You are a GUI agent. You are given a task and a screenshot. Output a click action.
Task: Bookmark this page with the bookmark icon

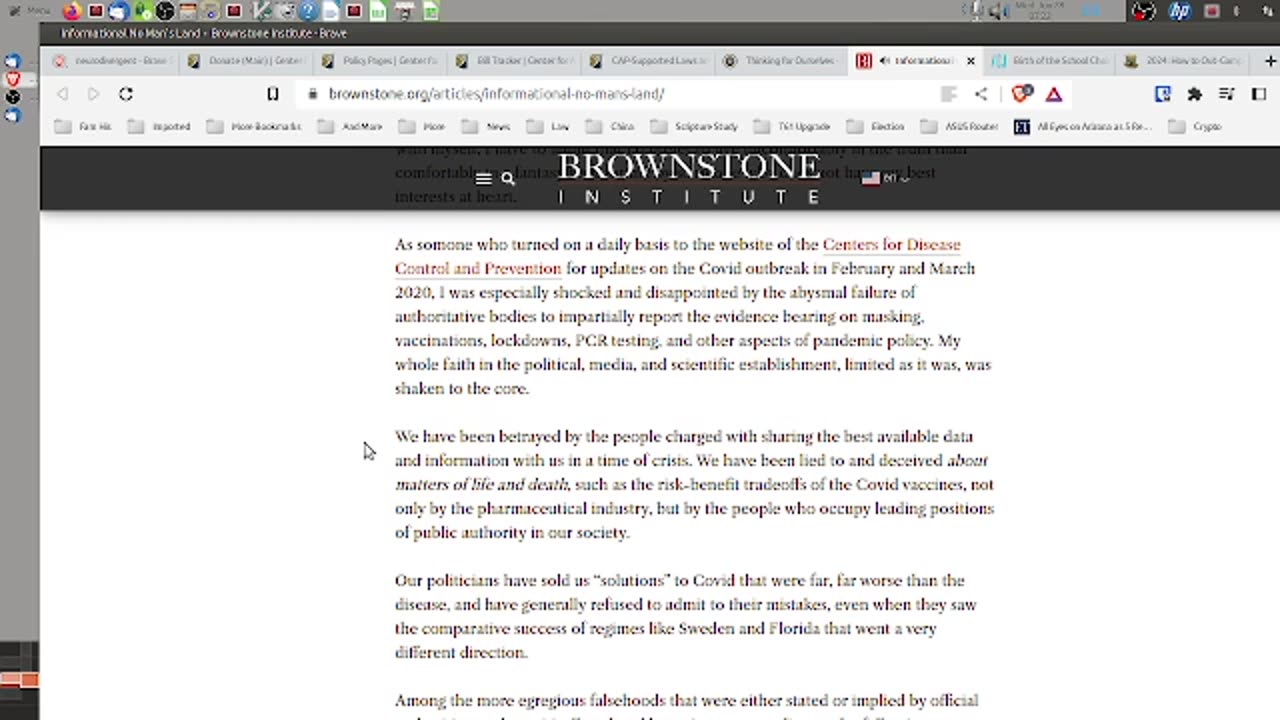(x=272, y=94)
